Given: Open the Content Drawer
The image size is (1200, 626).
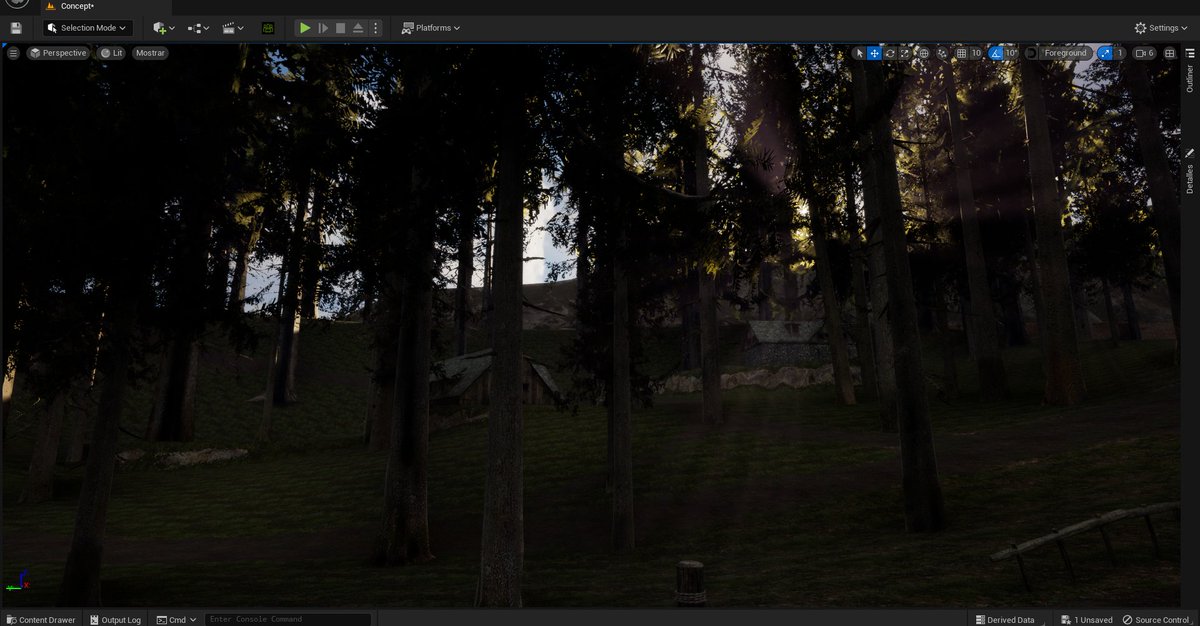Looking at the screenshot, I should (41, 620).
